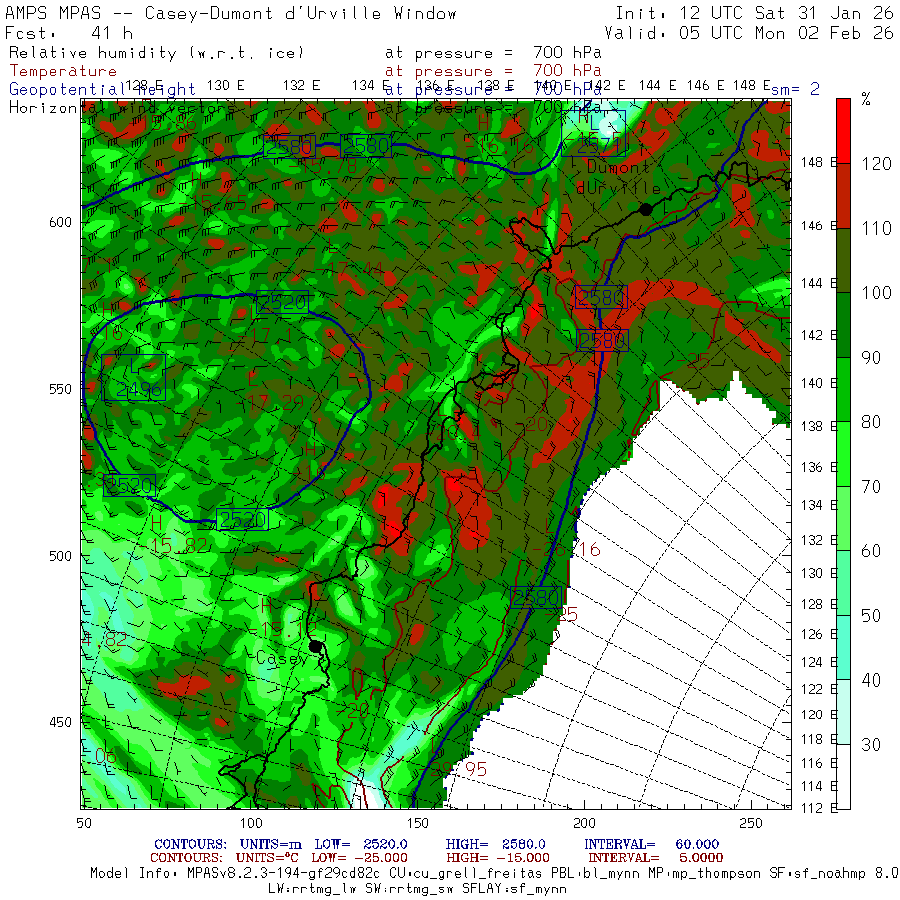Click the 'Init: 12 UTC Sat 31 Jan 26' text

754,13
